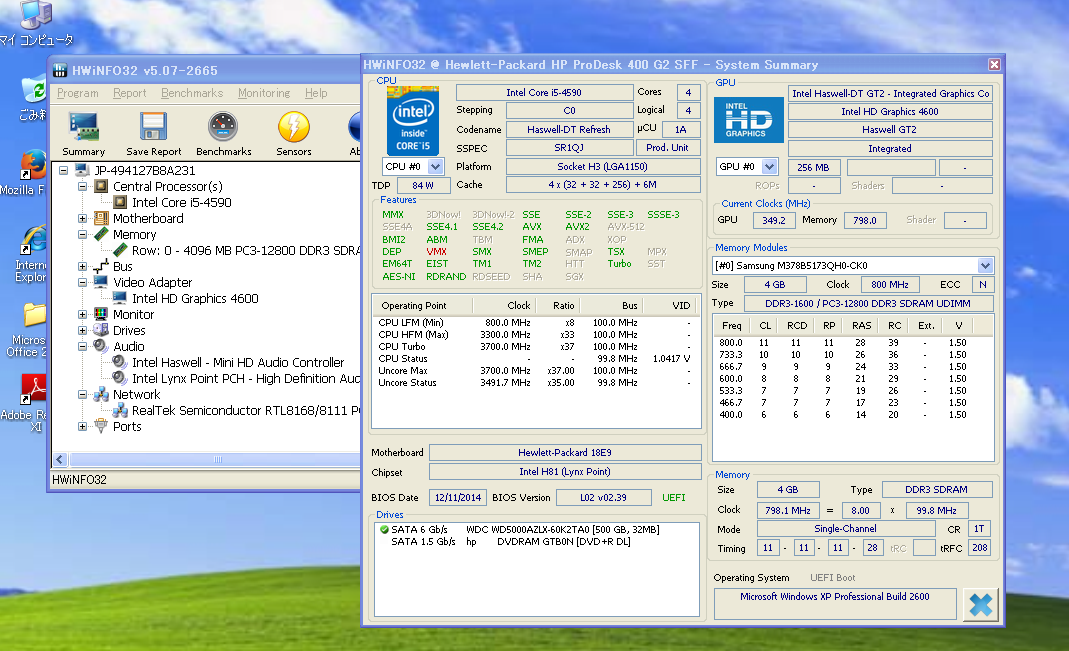Image resolution: width=1069 pixels, height=651 pixels.
Task: Launch the Benchmarks gauge icon
Action: pyautogui.click(x=223, y=127)
